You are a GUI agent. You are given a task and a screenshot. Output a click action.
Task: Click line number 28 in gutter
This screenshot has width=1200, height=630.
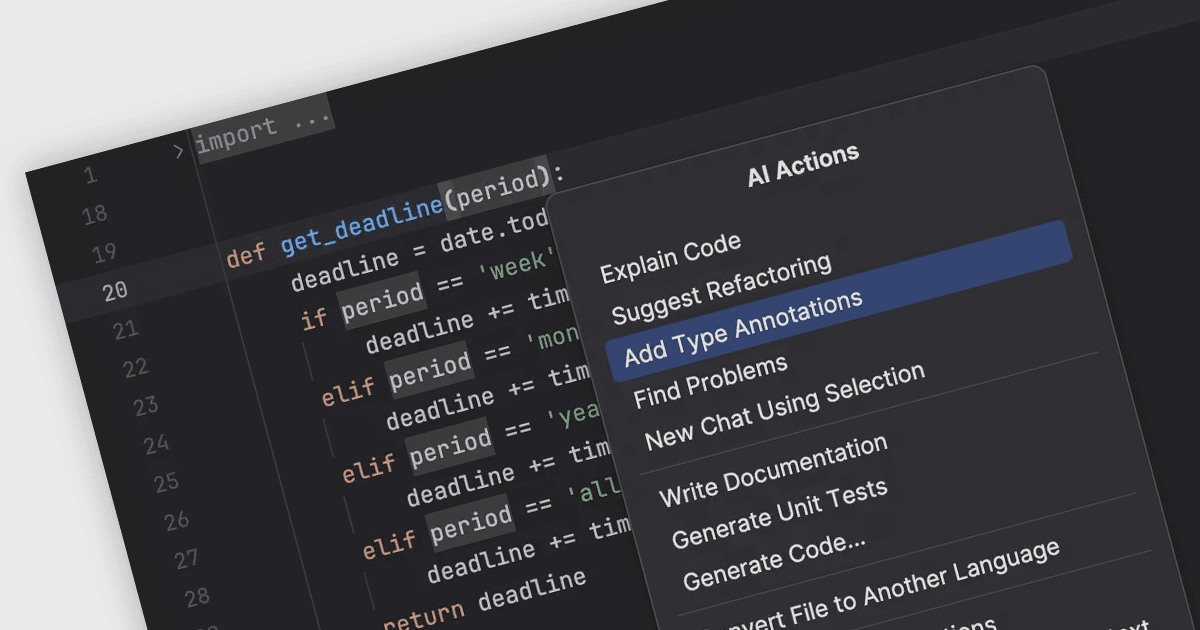197,597
